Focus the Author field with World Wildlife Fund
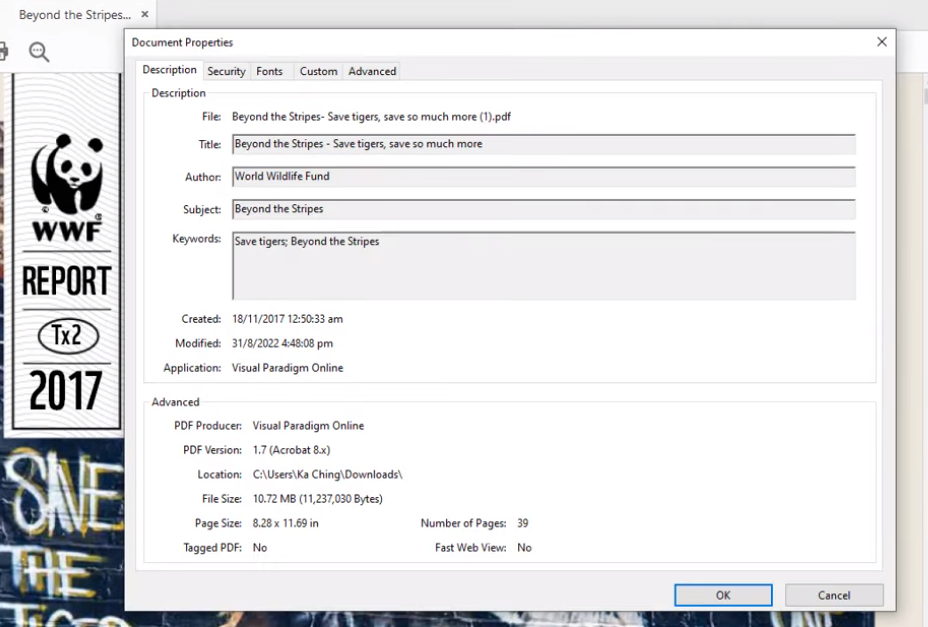 click(543, 177)
